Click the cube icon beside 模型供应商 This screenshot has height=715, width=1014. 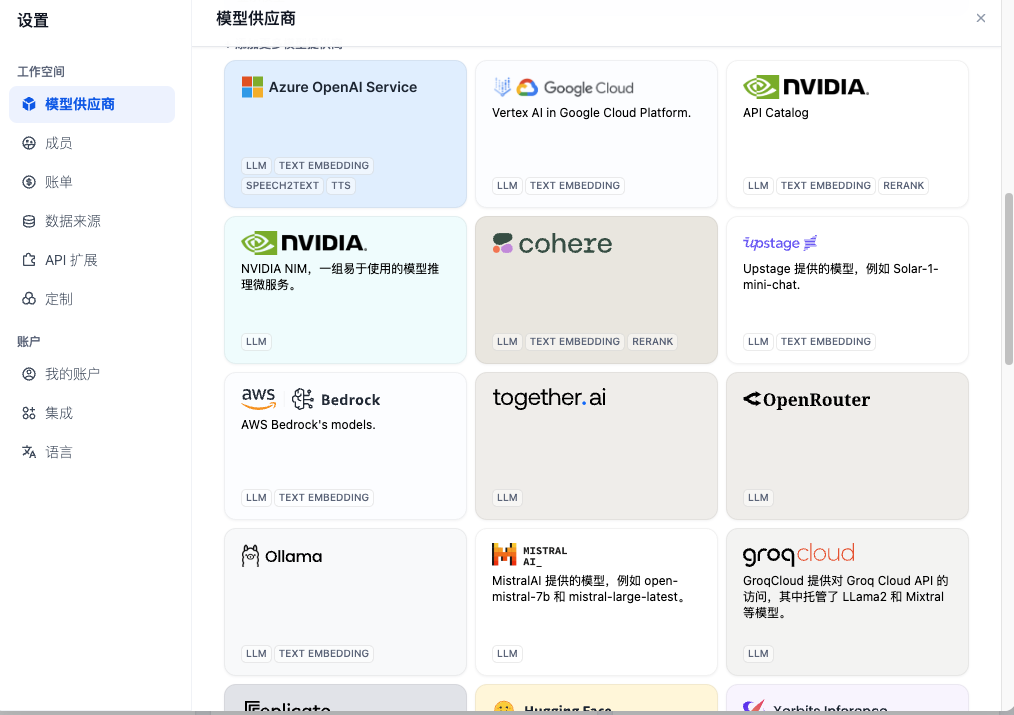click(28, 104)
